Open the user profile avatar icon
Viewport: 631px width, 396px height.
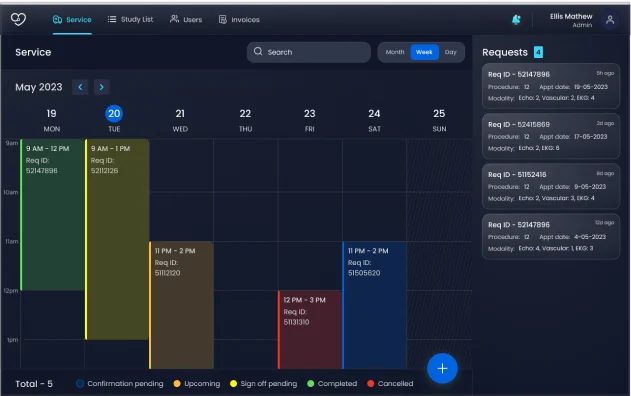click(x=610, y=20)
